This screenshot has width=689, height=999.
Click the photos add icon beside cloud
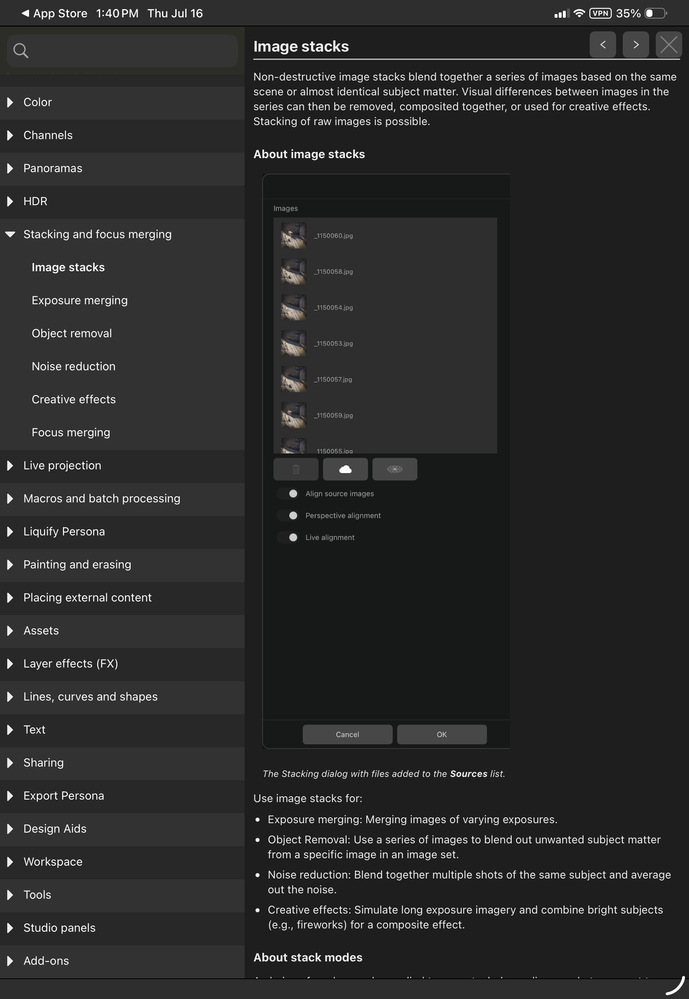click(395, 469)
